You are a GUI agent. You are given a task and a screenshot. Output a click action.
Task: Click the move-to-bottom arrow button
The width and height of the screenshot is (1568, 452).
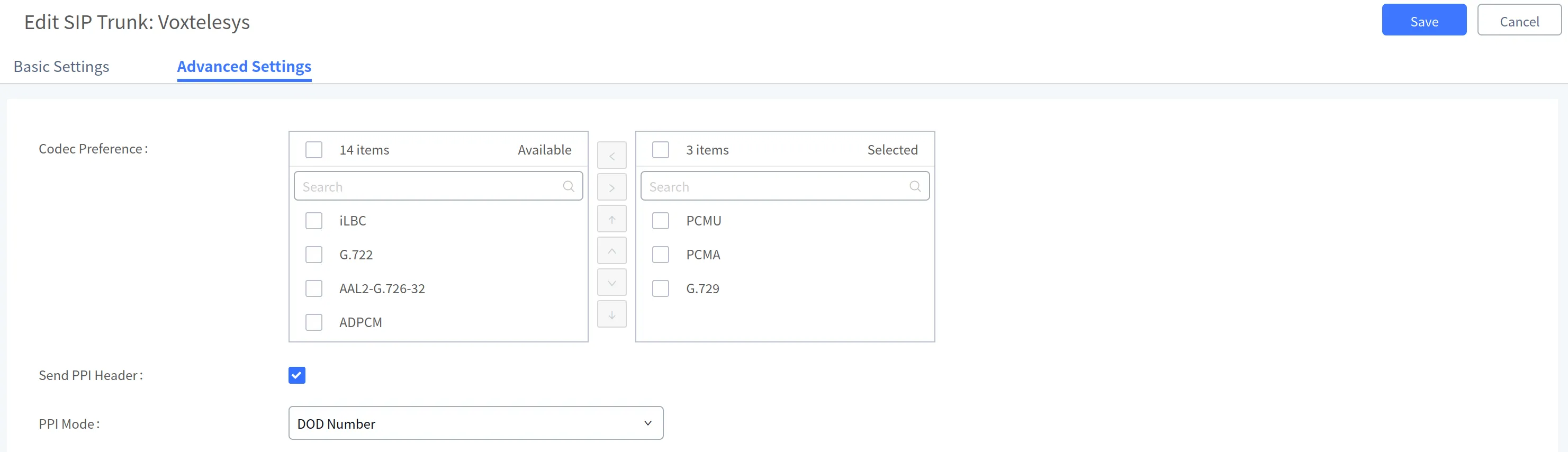coord(612,314)
